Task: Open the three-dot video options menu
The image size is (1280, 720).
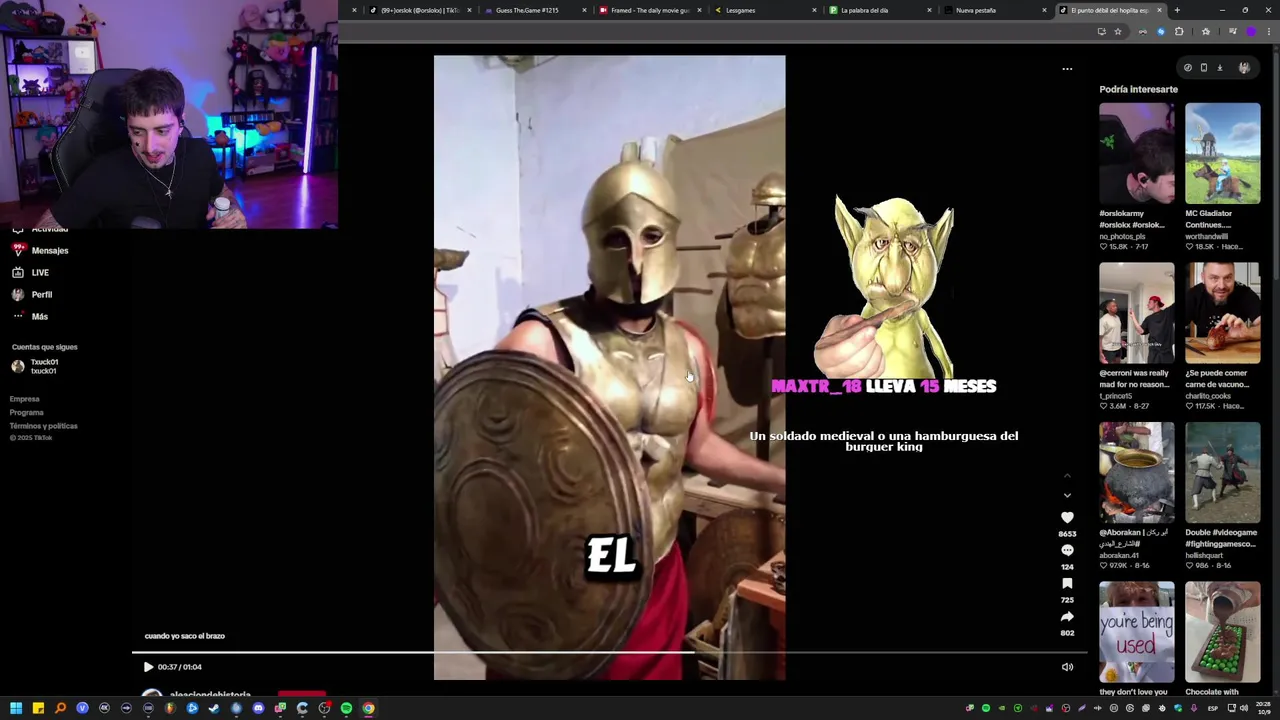Action: coord(1067,69)
